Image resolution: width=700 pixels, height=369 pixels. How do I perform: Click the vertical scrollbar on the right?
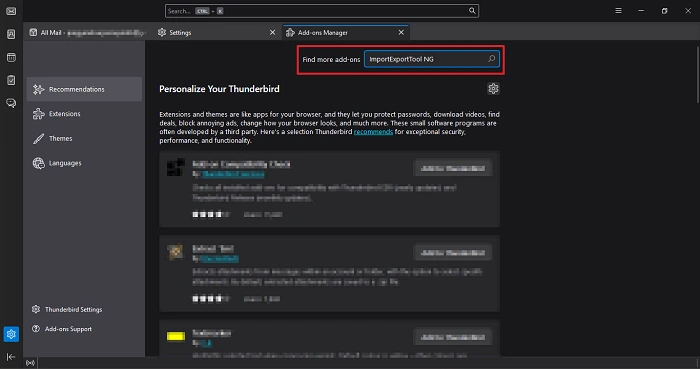(697, 74)
